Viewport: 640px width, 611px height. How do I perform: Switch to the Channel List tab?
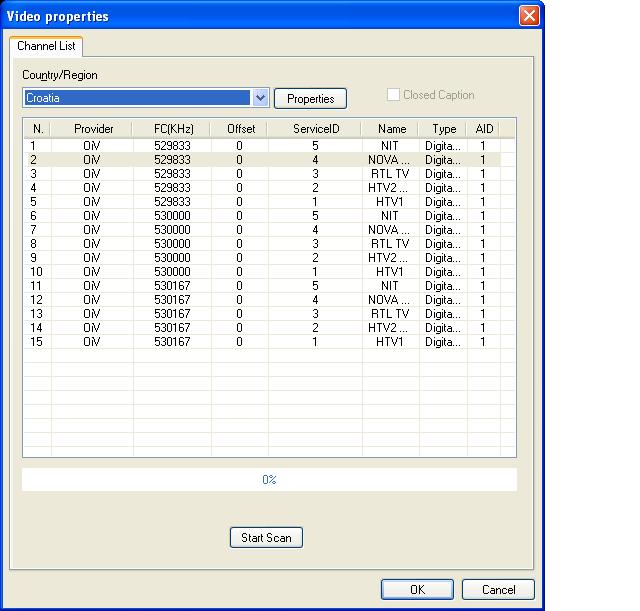pos(47,47)
